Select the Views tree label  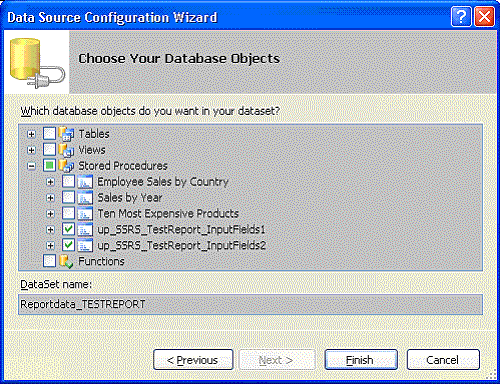click(92, 150)
